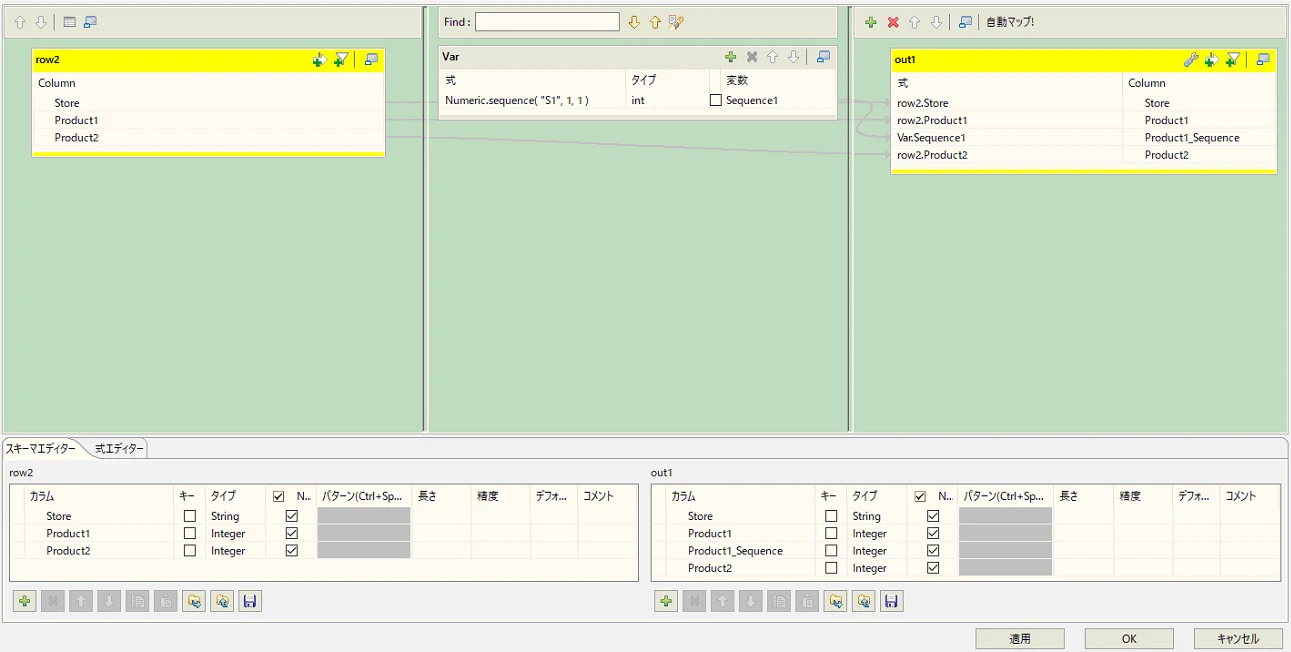Select row2.Product2 expression in out1 table
The height and width of the screenshot is (652, 1291).
click(932, 155)
